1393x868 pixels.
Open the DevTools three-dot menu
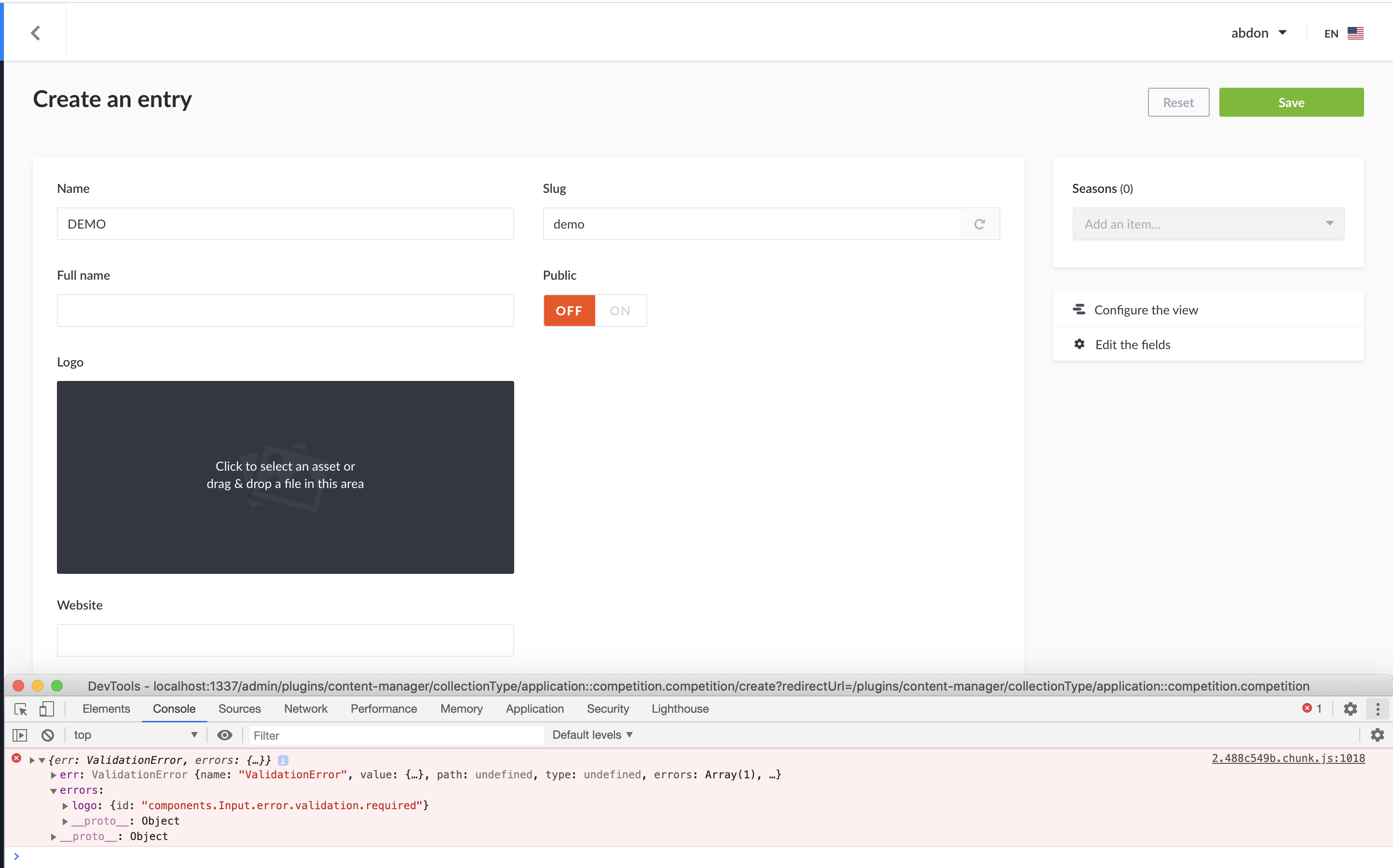1377,709
